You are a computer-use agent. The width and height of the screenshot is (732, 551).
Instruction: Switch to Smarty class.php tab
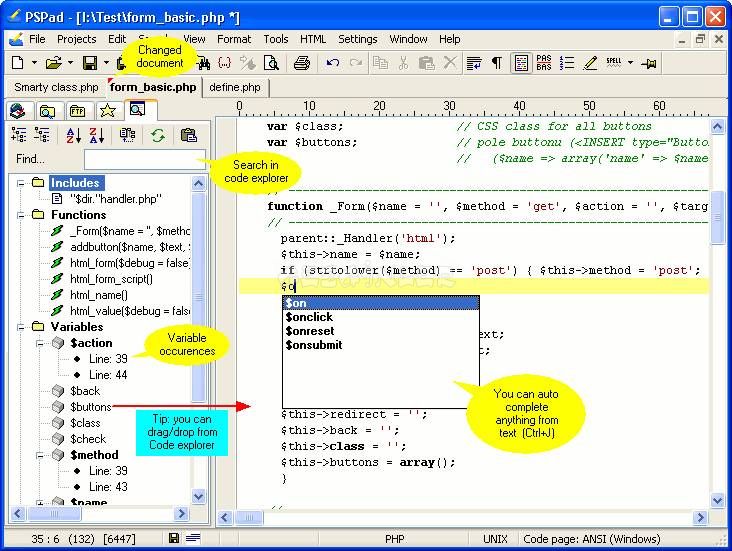pyautogui.click(x=56, y=87)
